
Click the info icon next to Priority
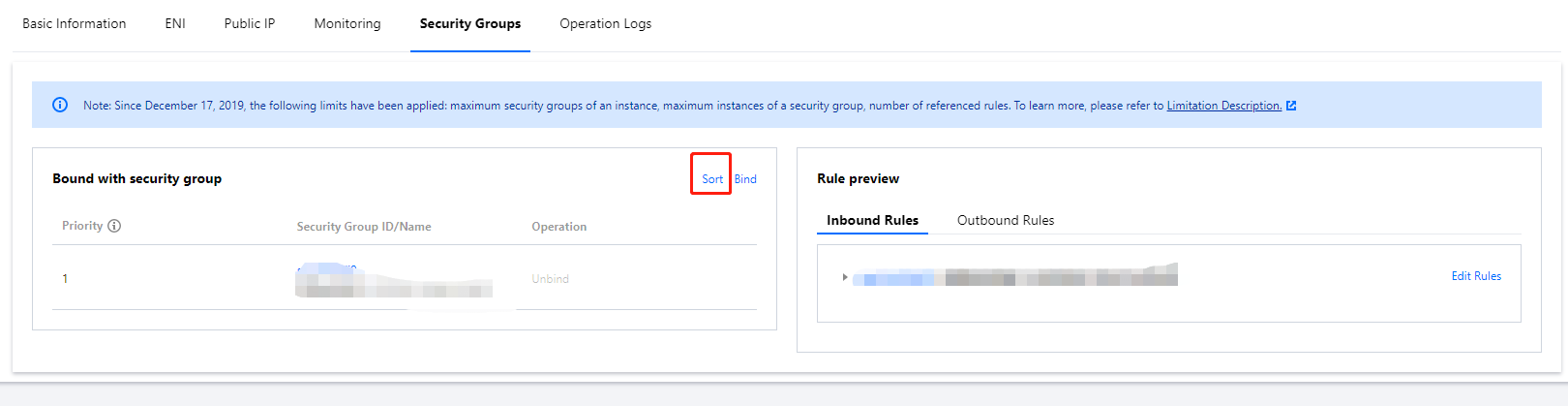point(114,226)
